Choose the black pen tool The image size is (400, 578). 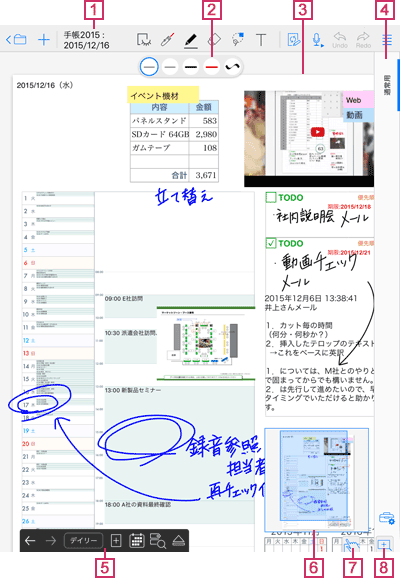pyautogui.click(x=191, y=40)
